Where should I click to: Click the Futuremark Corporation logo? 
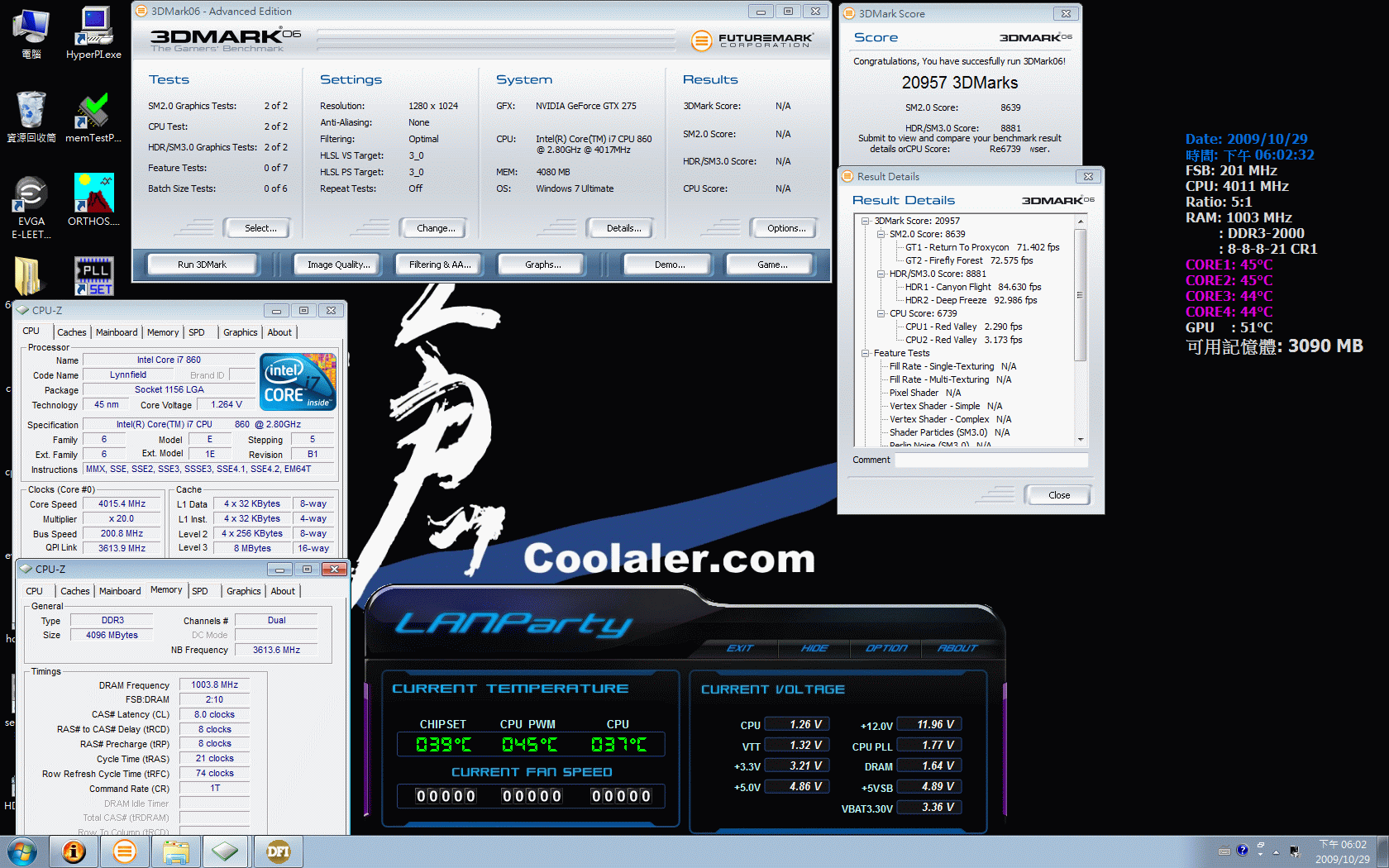pyautogui.click(x=752, y=40)
